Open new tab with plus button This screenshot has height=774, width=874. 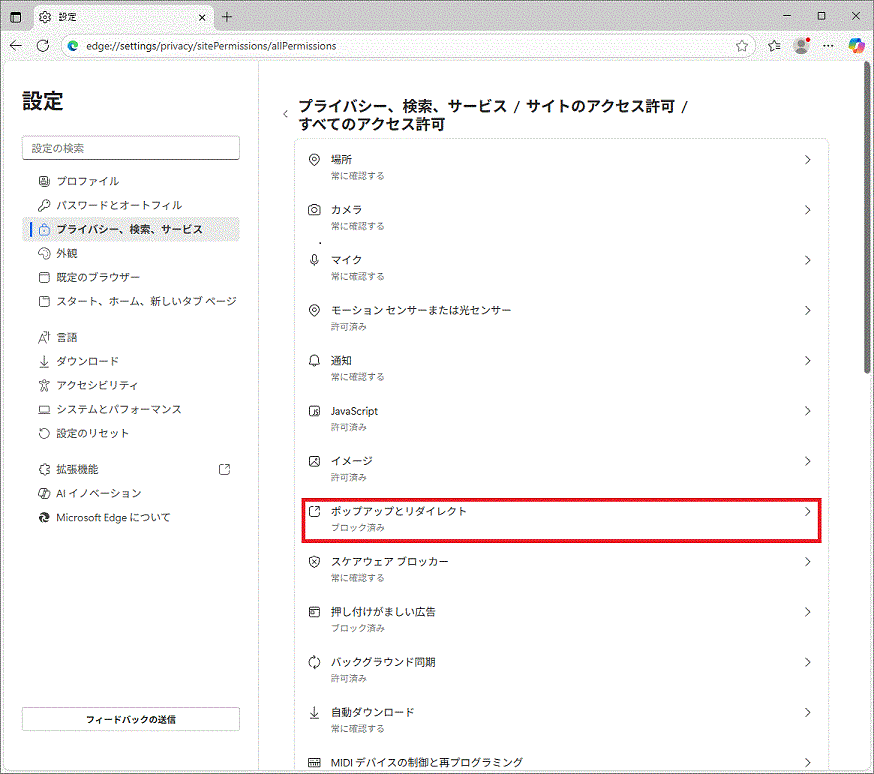[x=227, y=17]
